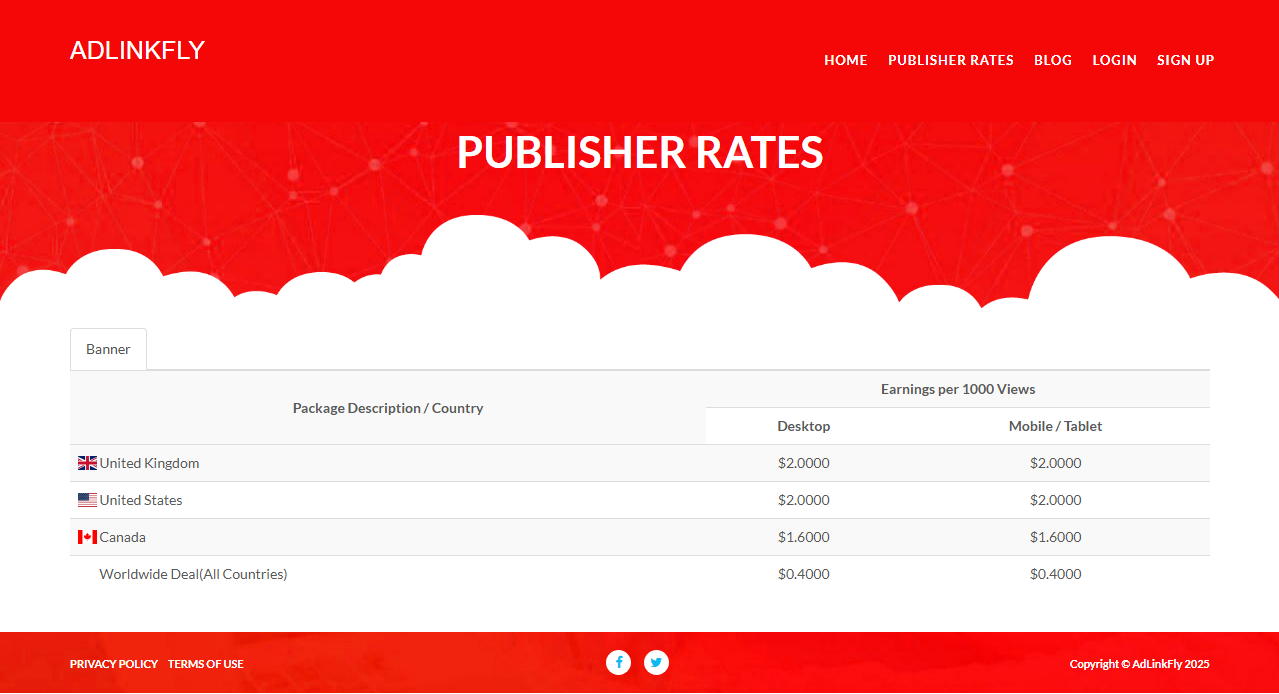Open Publisher Rates in the navigation
1279x694 pixels.
951,60
